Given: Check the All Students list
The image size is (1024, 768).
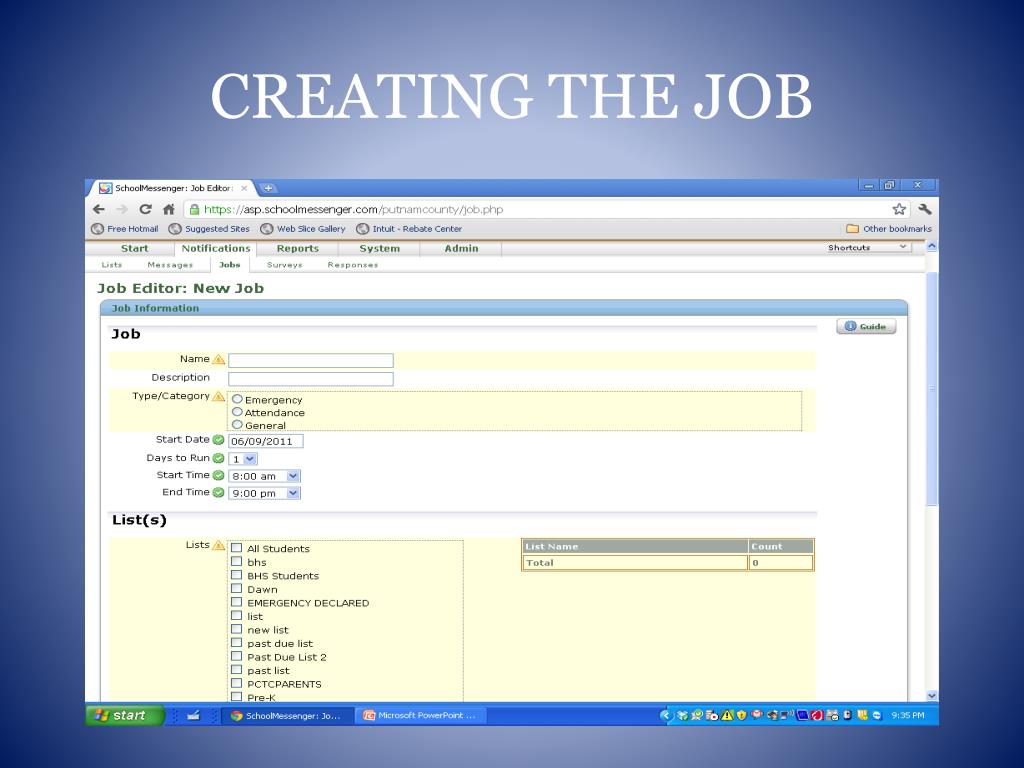Looking at the screenshot, I should [x=236, y=548].
